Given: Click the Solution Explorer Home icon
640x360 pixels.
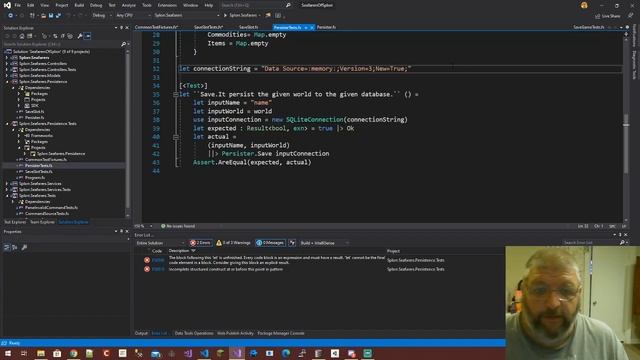Looking at the screenshot, I should 22,36.
